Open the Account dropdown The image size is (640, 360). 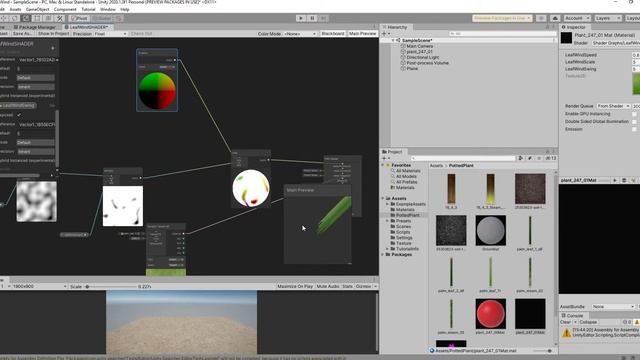(577, 18)
